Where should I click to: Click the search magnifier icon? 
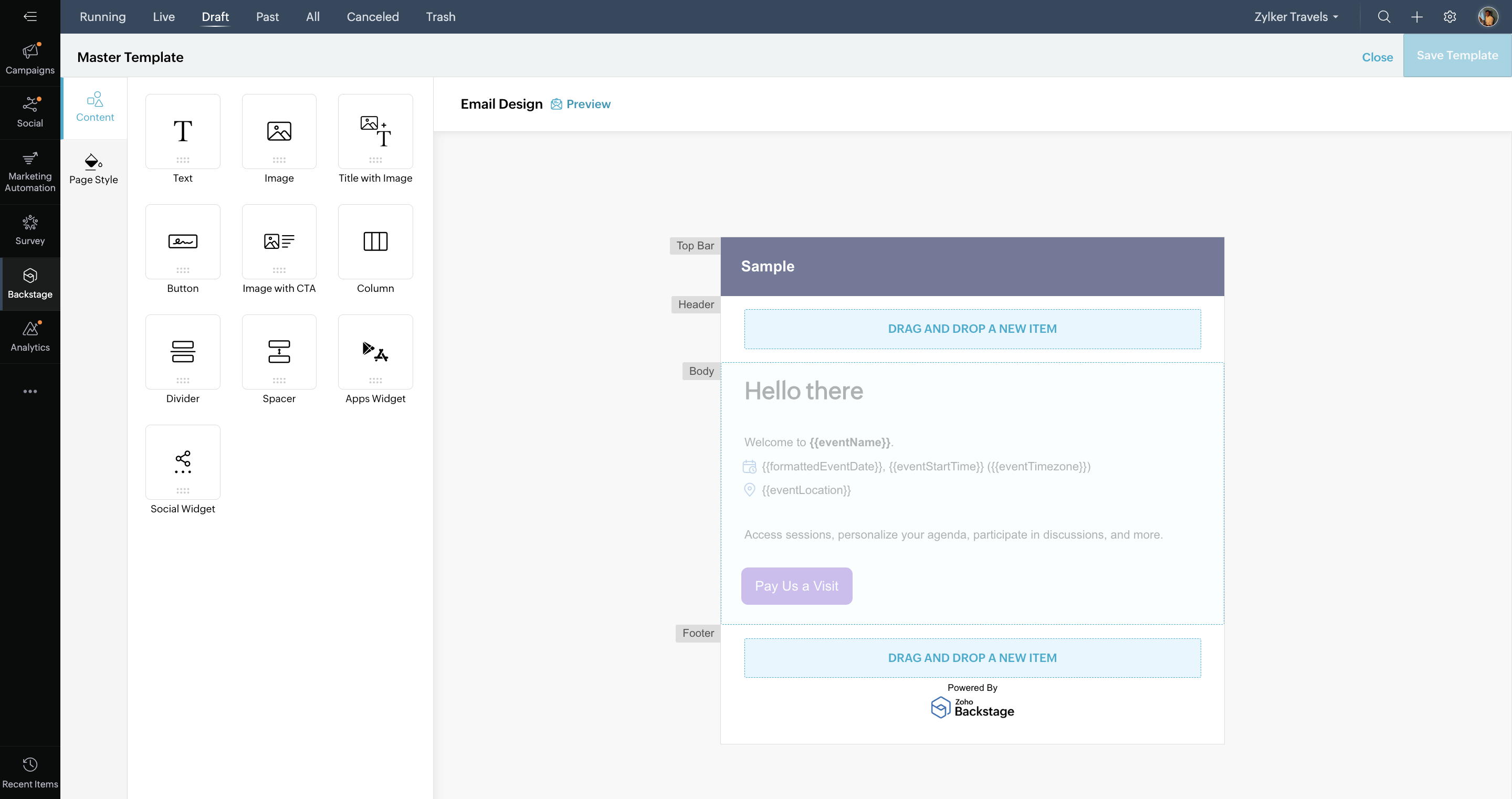coord(1383,16)
